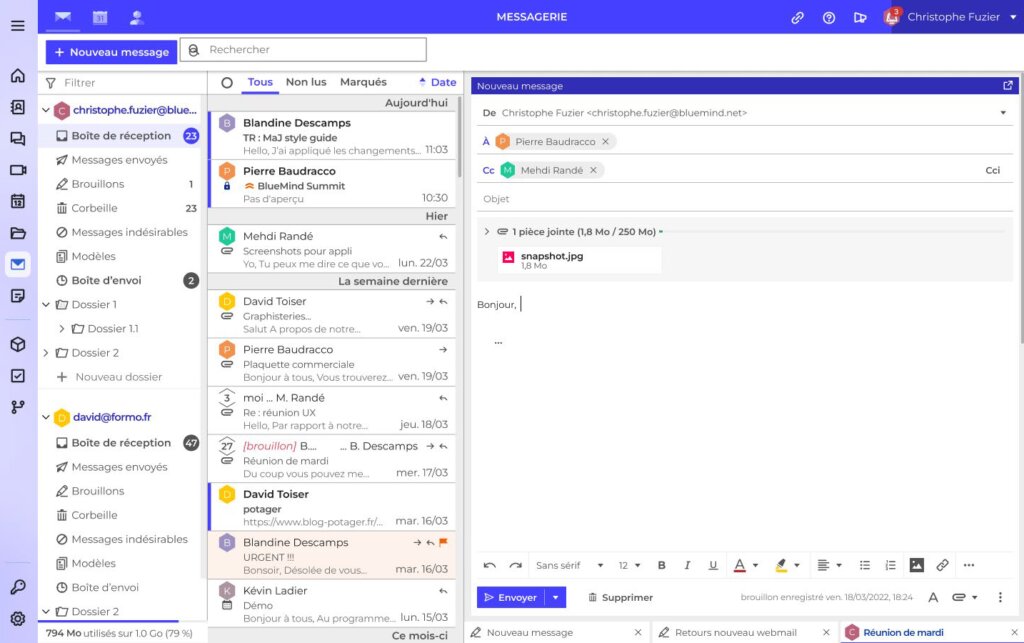This screenshot has height=643, width=1024.
Task: Create a message with Nouveau message button
Action: point(111,51)
